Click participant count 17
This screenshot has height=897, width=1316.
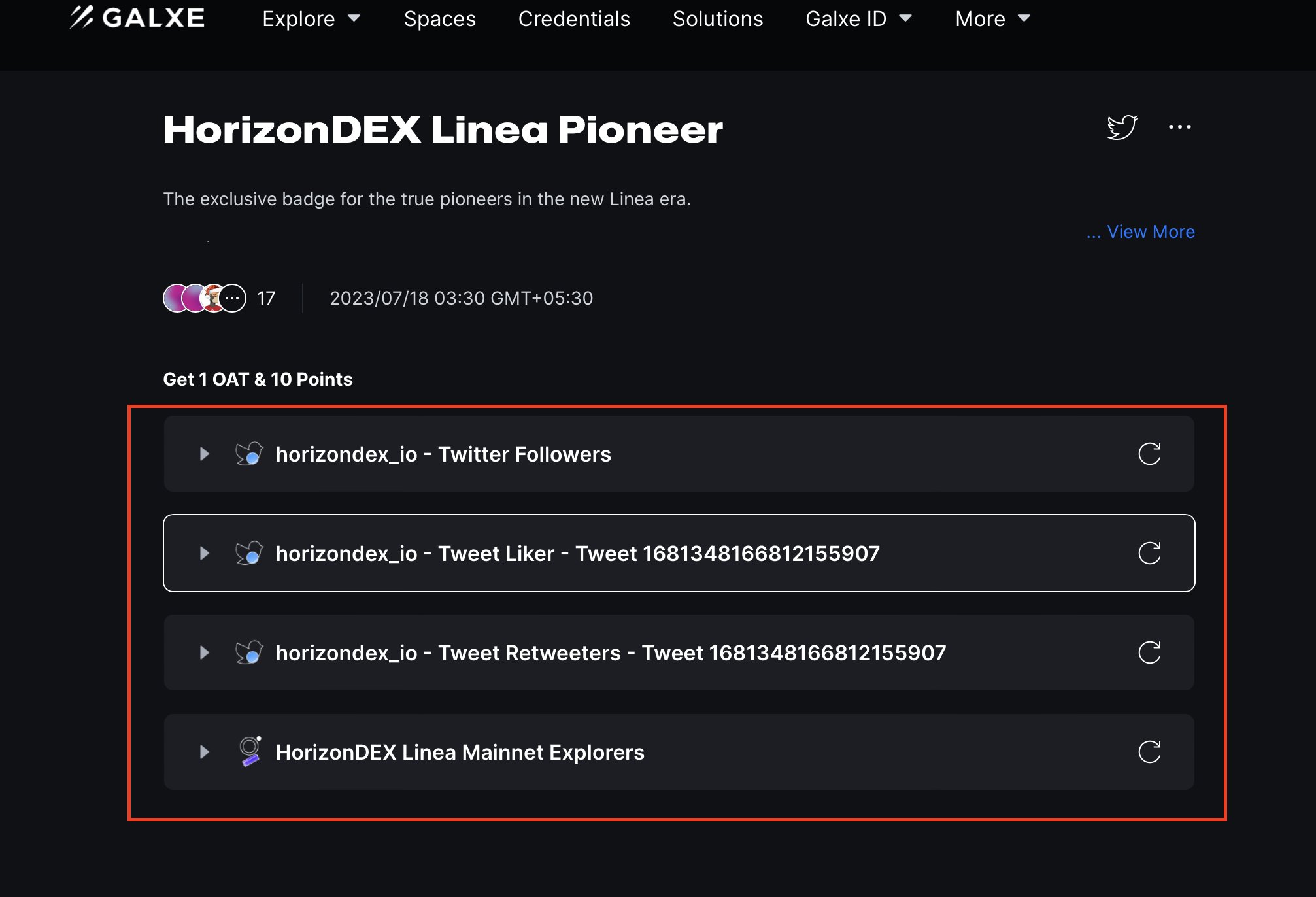point(266,298)
